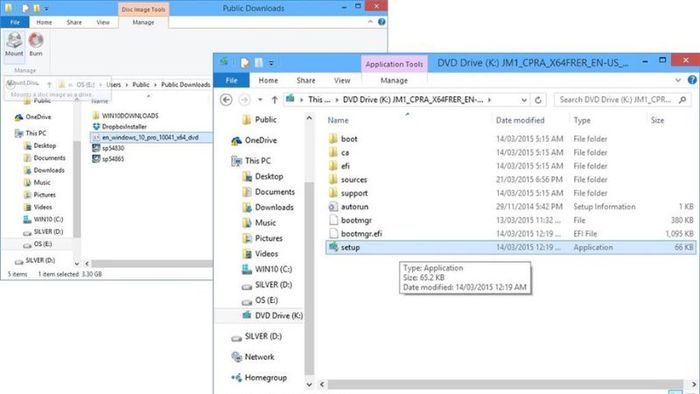The image size is (700, 394).
Task: Open the File tab in DVD Drive window
Action: 231,80
